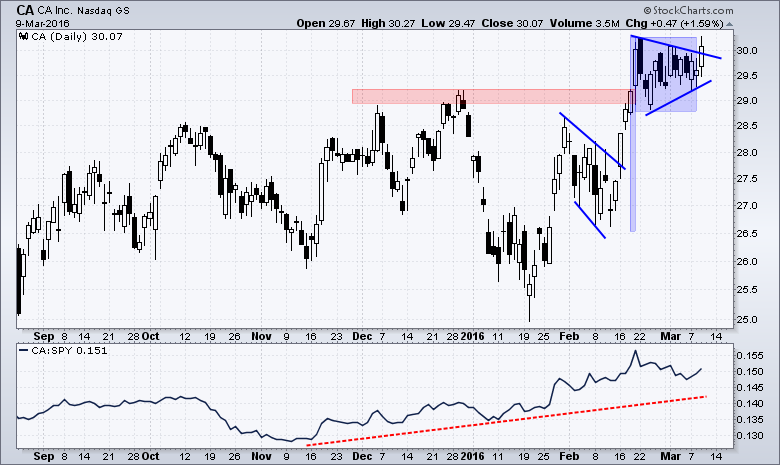This screenshot has width=780, height=465.
Task: Click '11' on the price panel date axis
Action: pyautogui.click(x=498, y=337)
